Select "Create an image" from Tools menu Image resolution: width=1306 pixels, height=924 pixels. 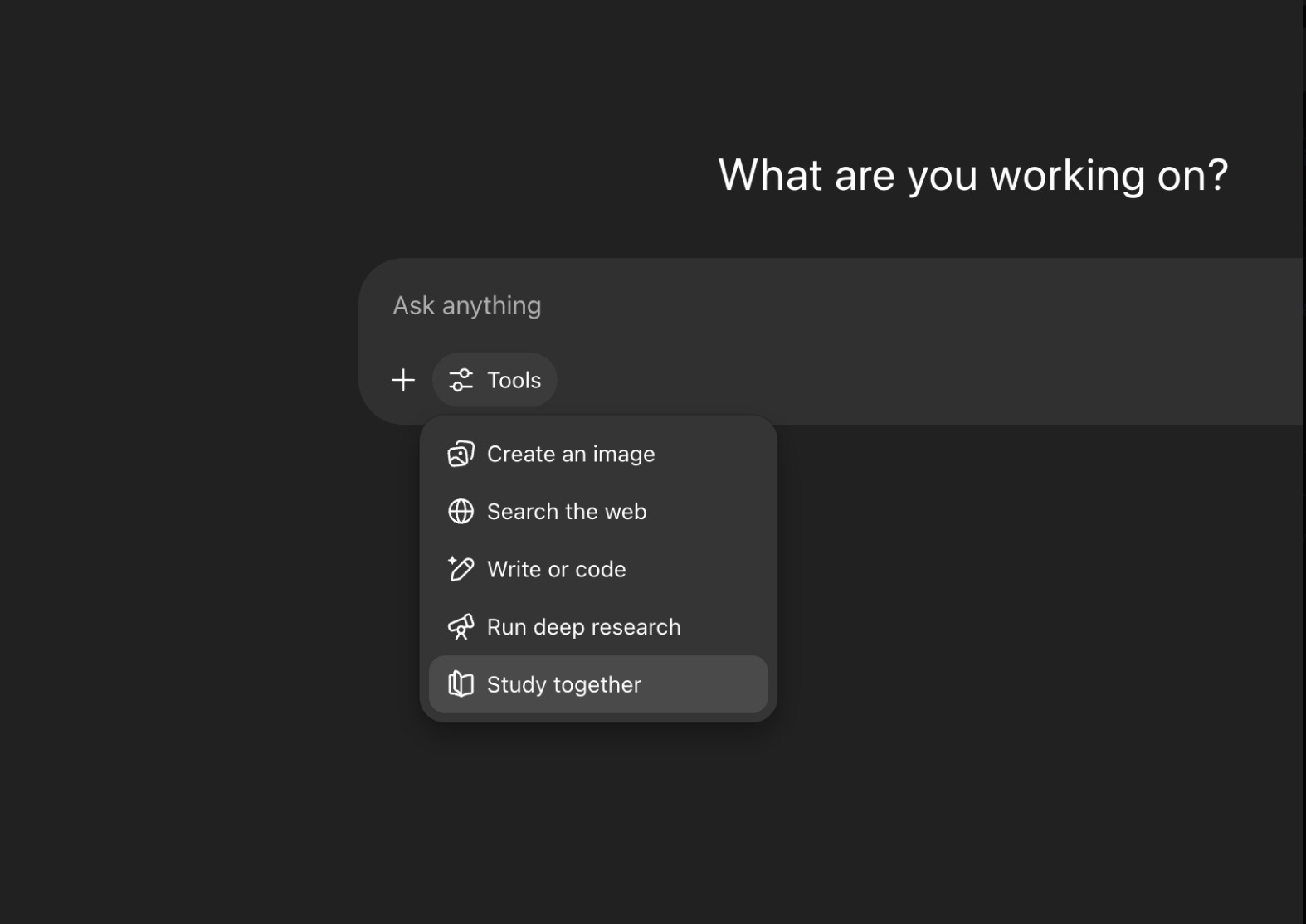point(598,454)
